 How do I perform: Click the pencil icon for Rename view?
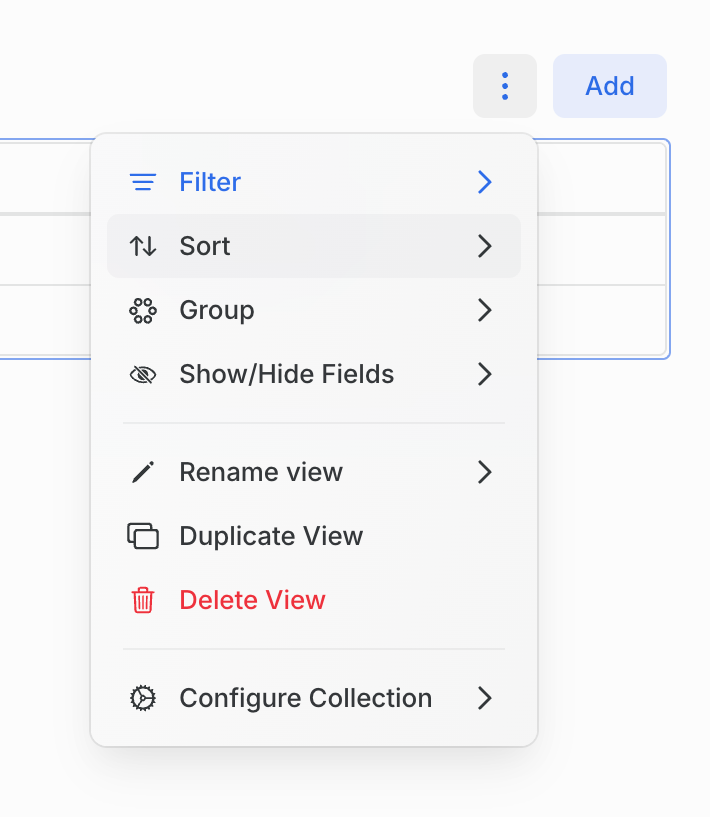tap(143, 472)
